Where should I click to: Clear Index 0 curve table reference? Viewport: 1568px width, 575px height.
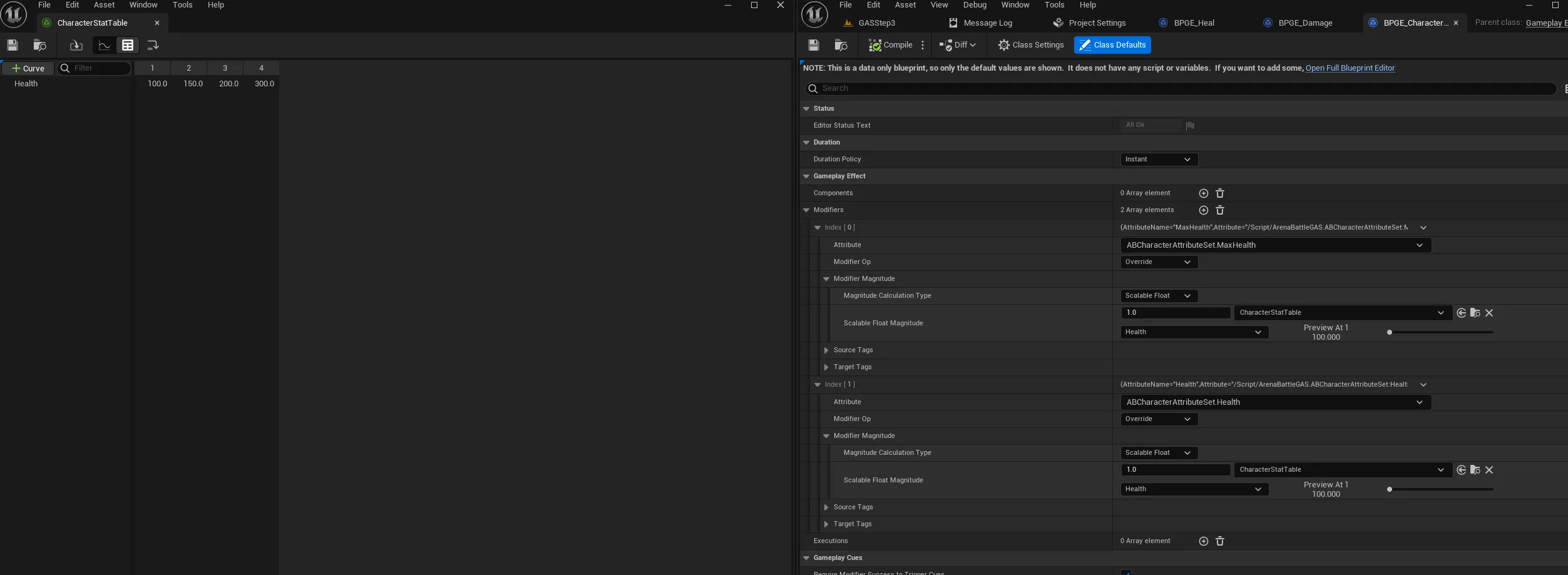pos(1489,313)
